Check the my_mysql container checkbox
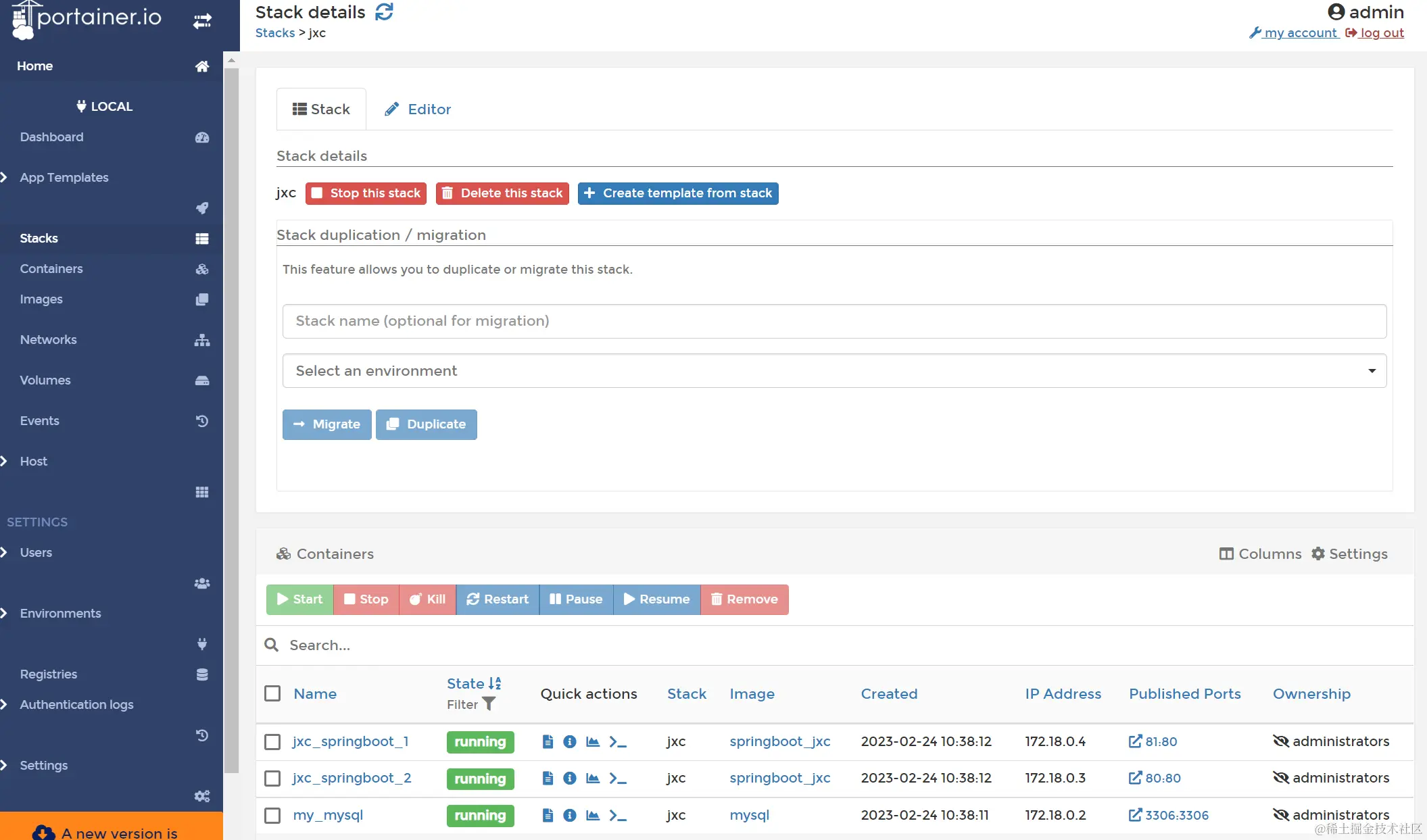Viewport: 1427px width, 840px height. pos(272,816)
